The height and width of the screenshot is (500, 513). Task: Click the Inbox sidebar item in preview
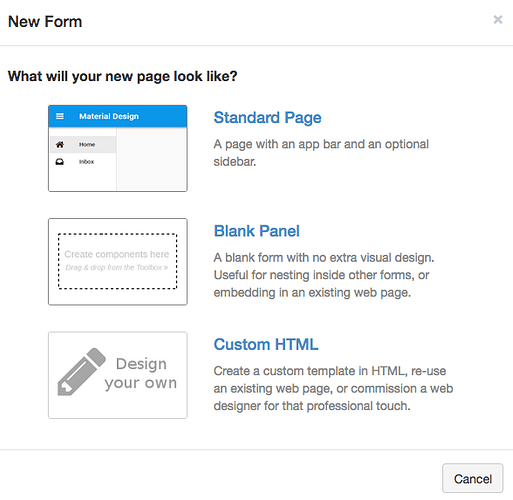coord(83,162)
